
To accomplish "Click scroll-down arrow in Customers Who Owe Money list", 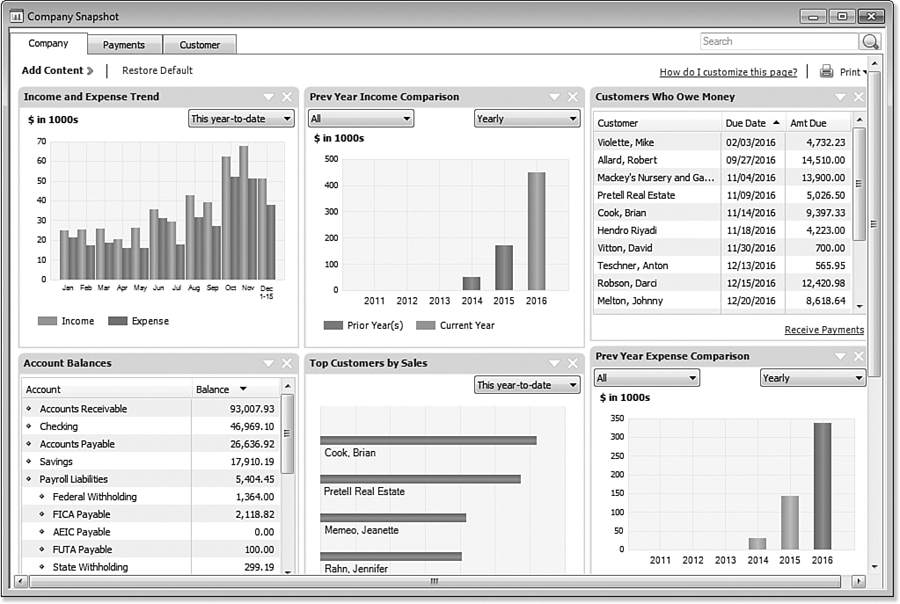I will [859, 307].
